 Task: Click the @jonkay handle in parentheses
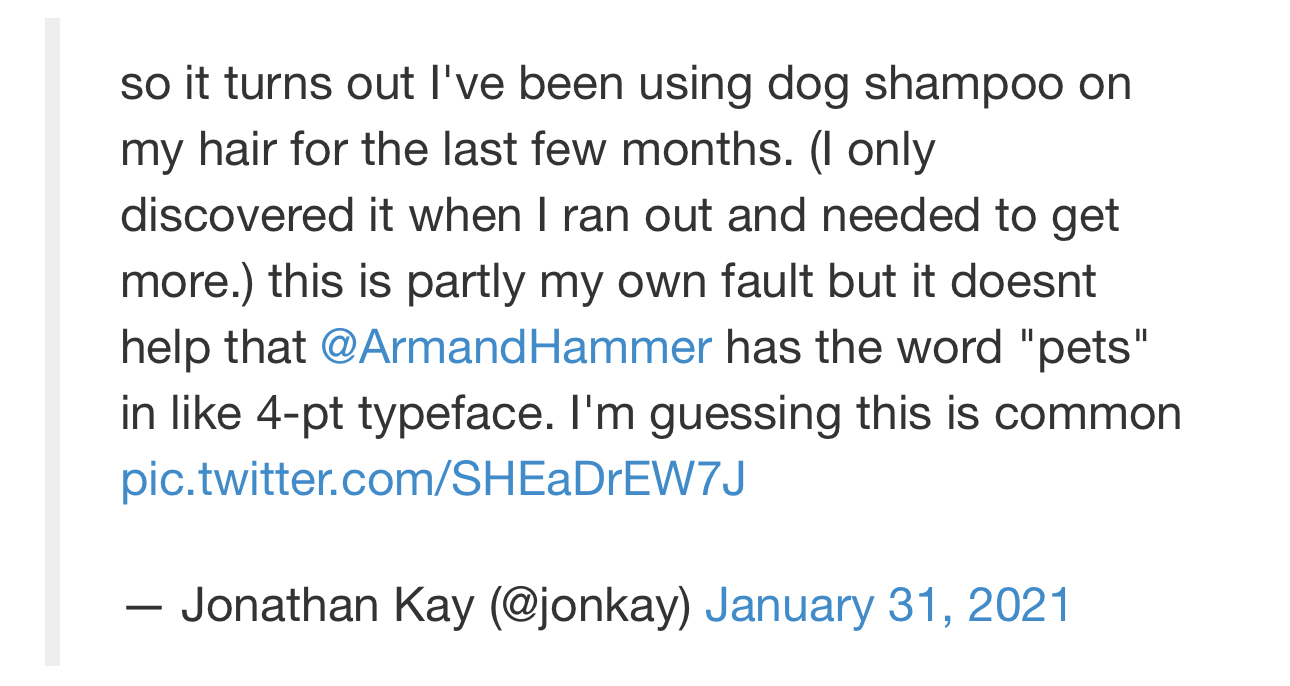pyautogui.click(x=590, y=606)
